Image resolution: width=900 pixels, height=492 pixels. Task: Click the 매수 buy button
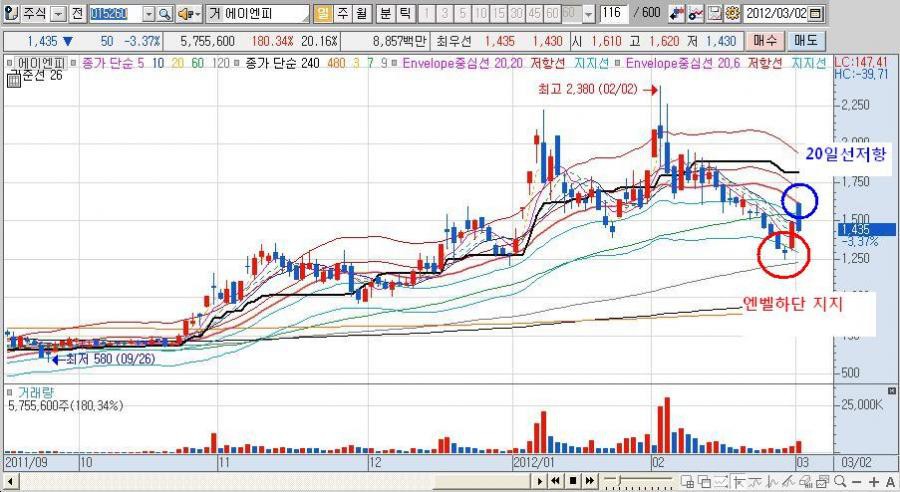[x=765, y=41]
